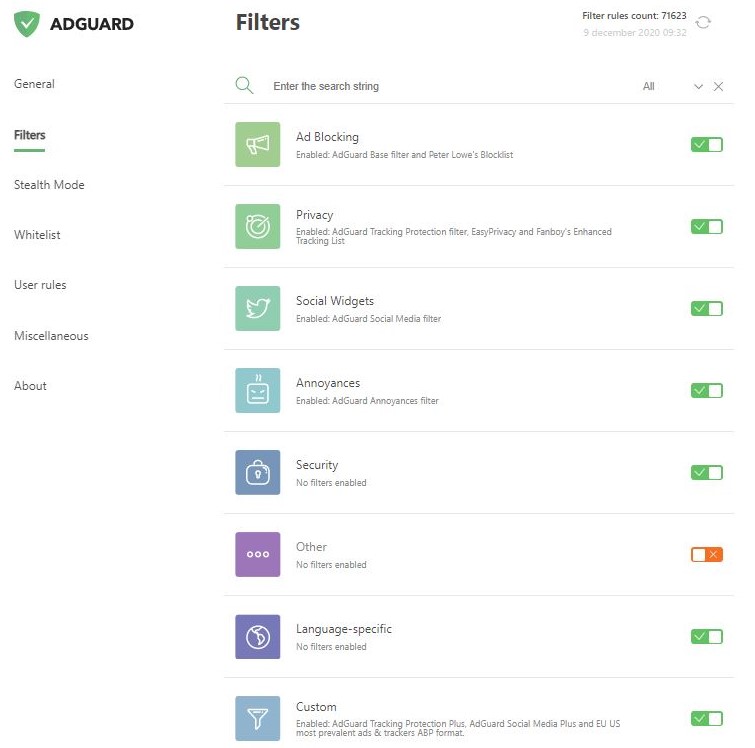Screen dimensions: 755x748
Task: Click the Ad Blocking category title
Action: (x=327, y=137)
